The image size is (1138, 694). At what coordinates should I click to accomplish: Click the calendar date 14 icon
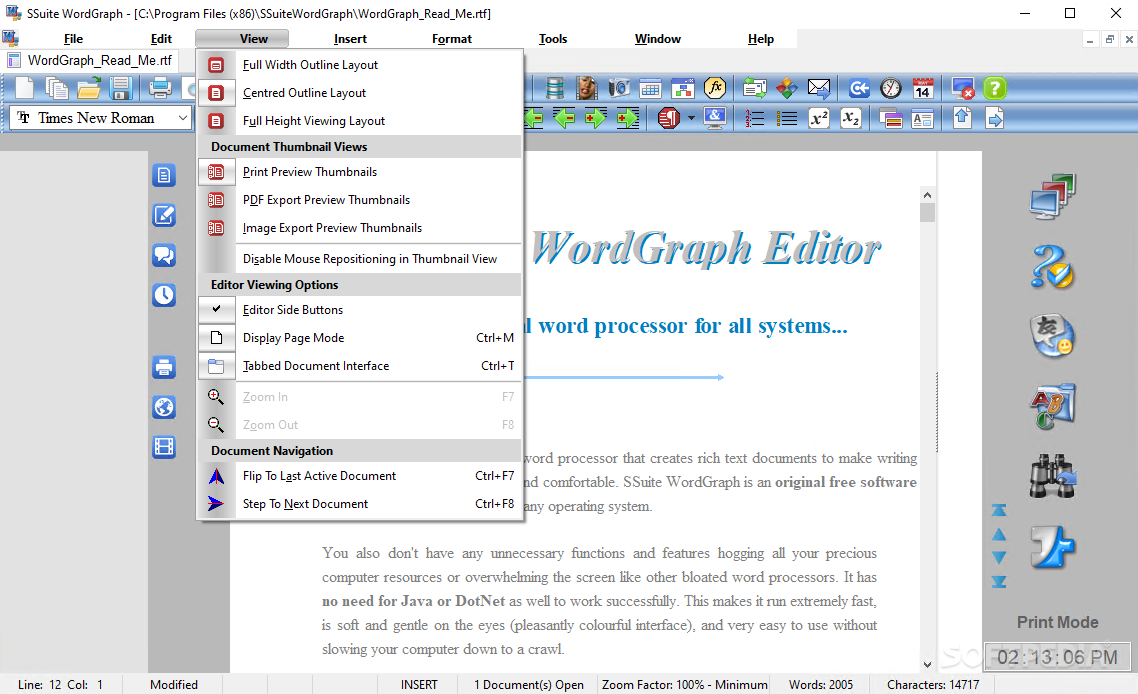pyautogui.click(x=922, y=89)
